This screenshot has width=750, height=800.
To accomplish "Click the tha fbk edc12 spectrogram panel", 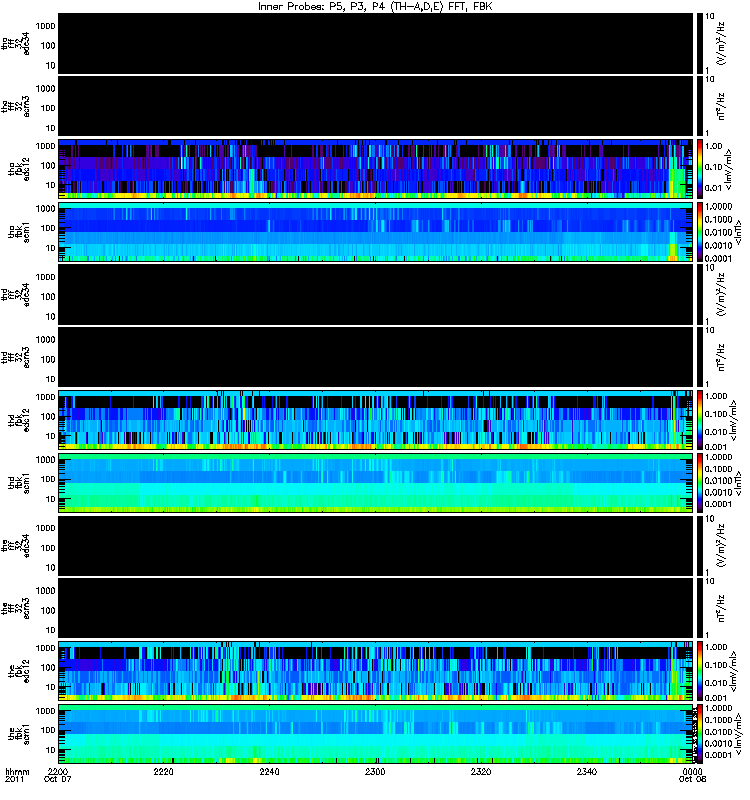I will pos(376,168).
